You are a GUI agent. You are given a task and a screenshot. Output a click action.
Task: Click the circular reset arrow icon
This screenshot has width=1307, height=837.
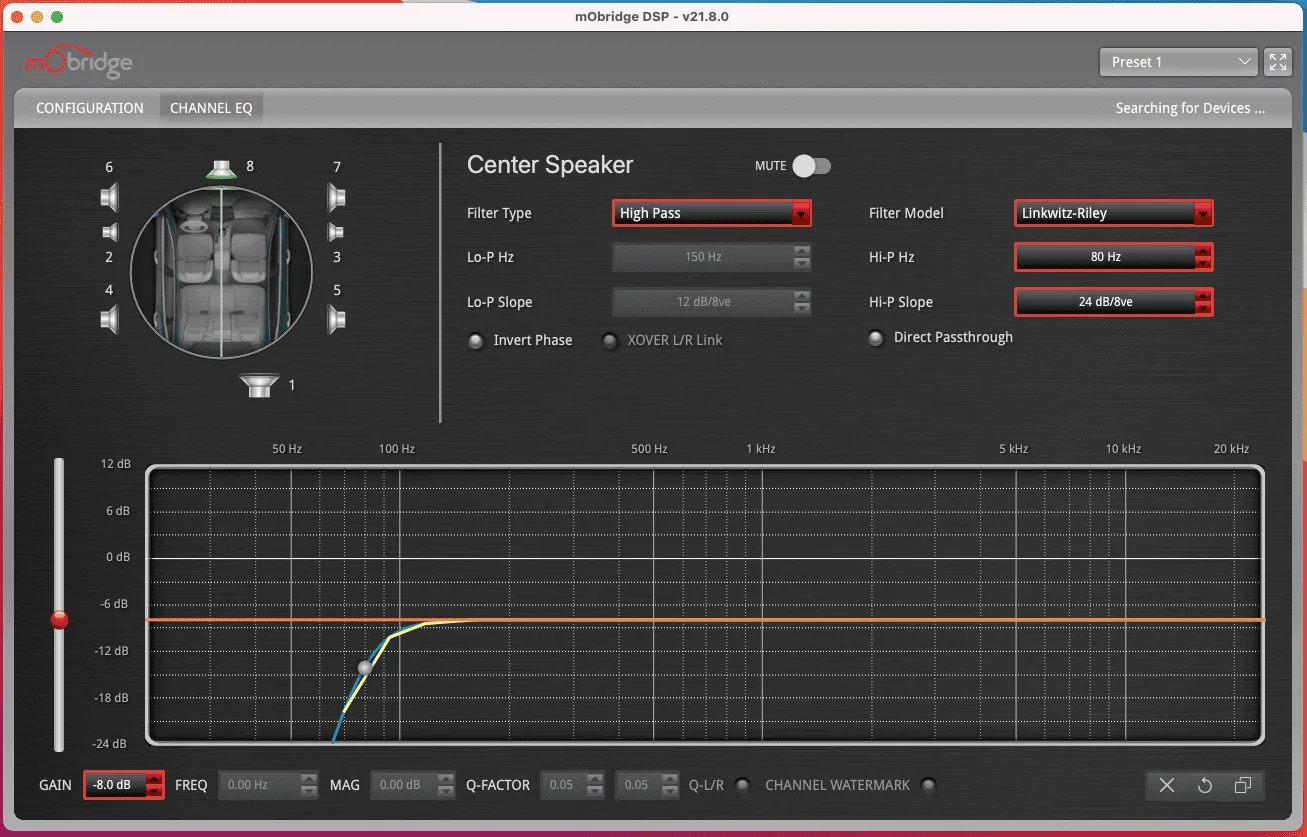[1205, 785]
